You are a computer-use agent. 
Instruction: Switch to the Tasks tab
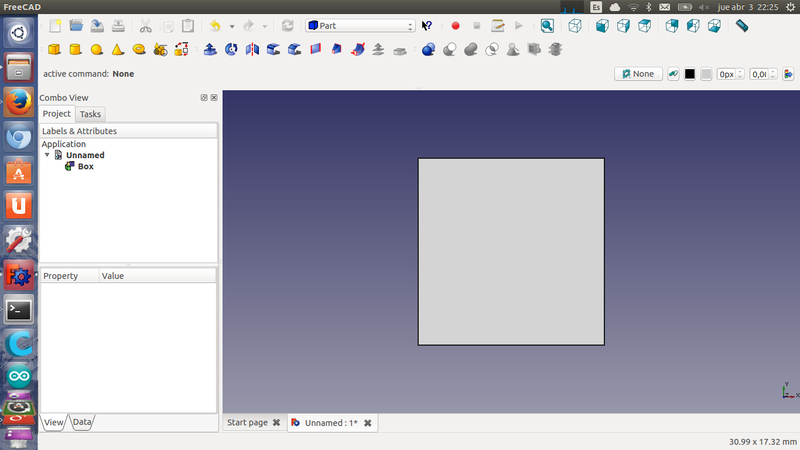90,114
